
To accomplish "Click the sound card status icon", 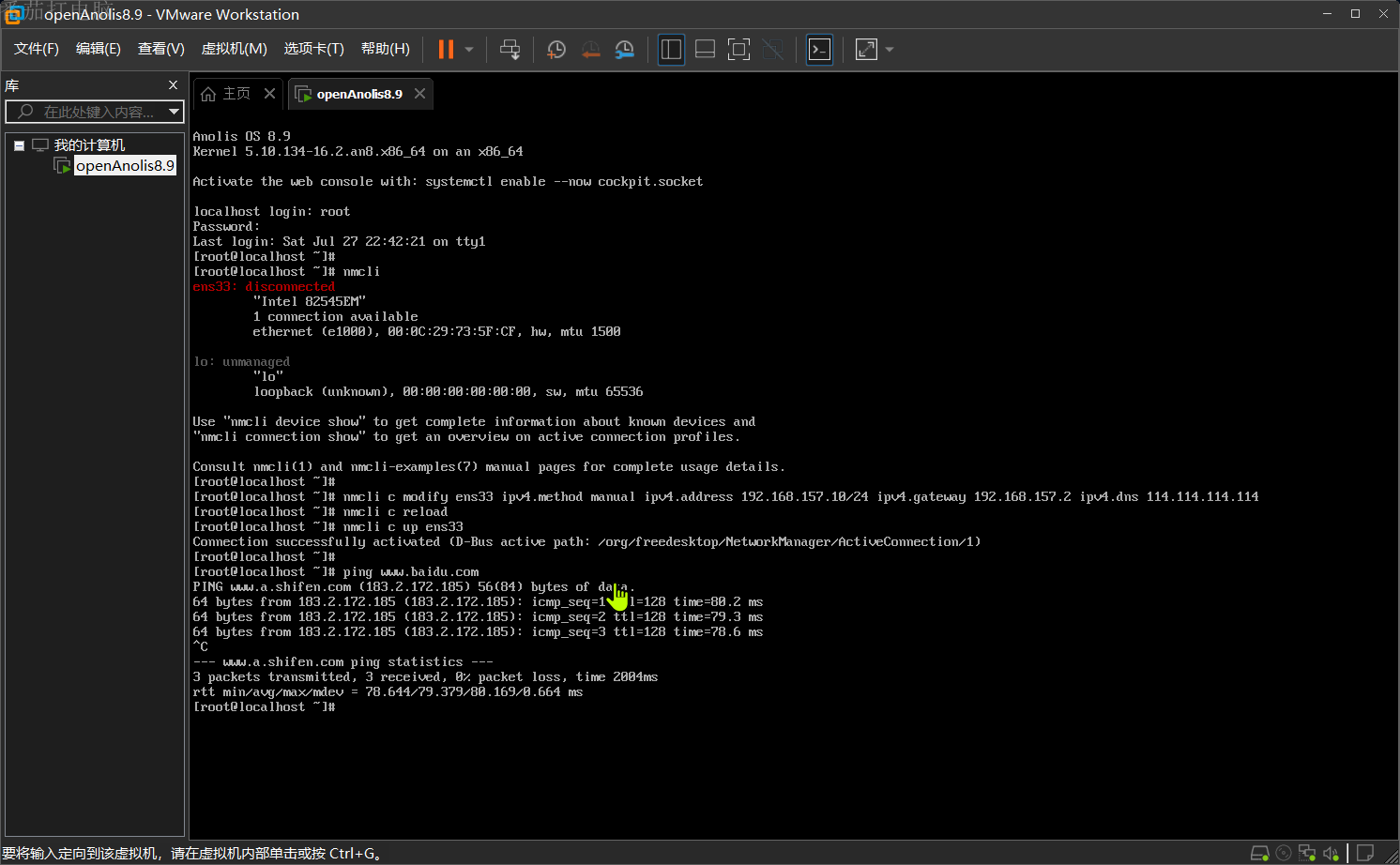I will point(1331,853).
